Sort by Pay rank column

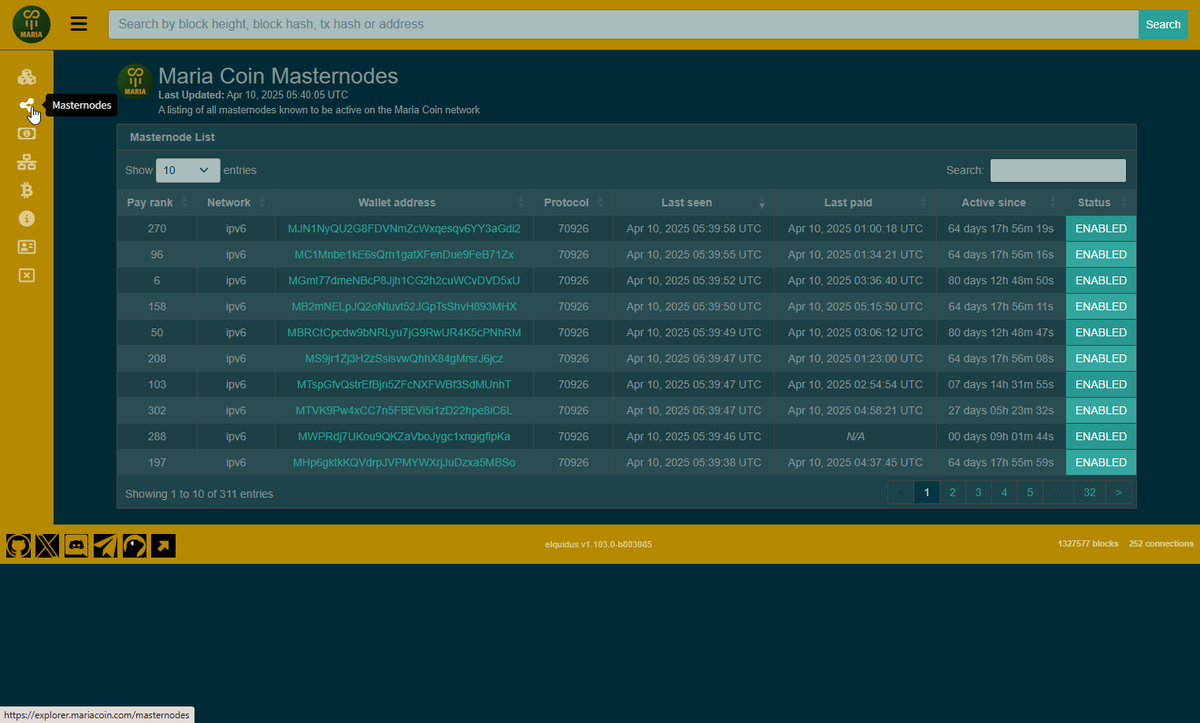tap(157, 203)
